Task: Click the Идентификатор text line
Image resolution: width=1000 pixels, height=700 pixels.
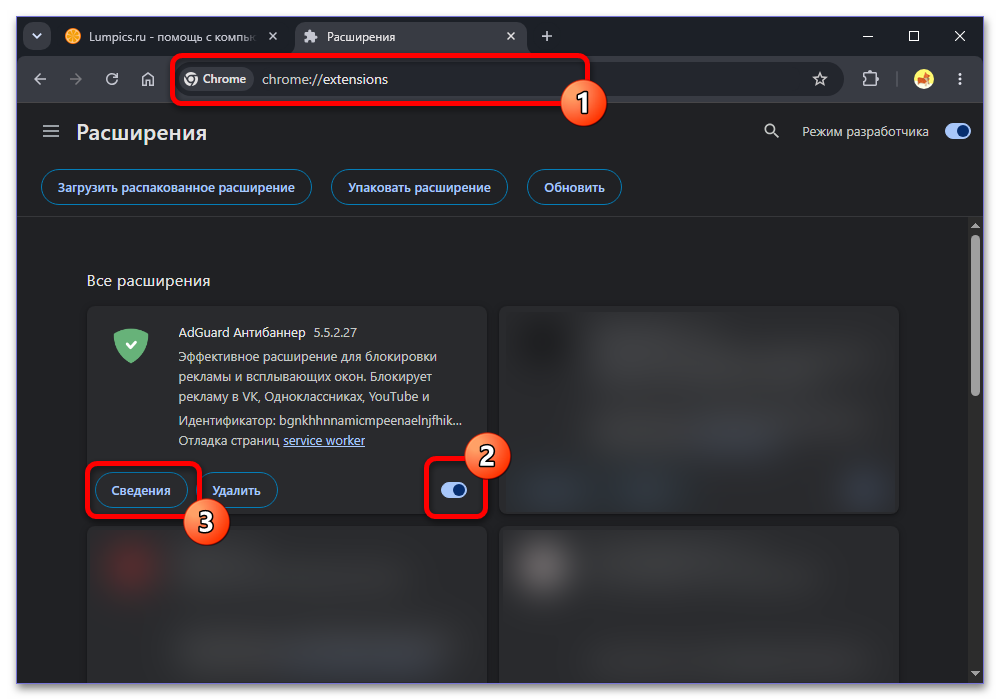Action: 320,420
